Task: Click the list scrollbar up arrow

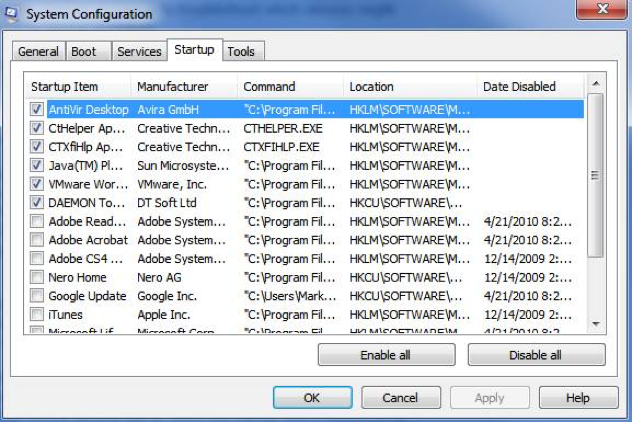Action: tap(596, 83)
